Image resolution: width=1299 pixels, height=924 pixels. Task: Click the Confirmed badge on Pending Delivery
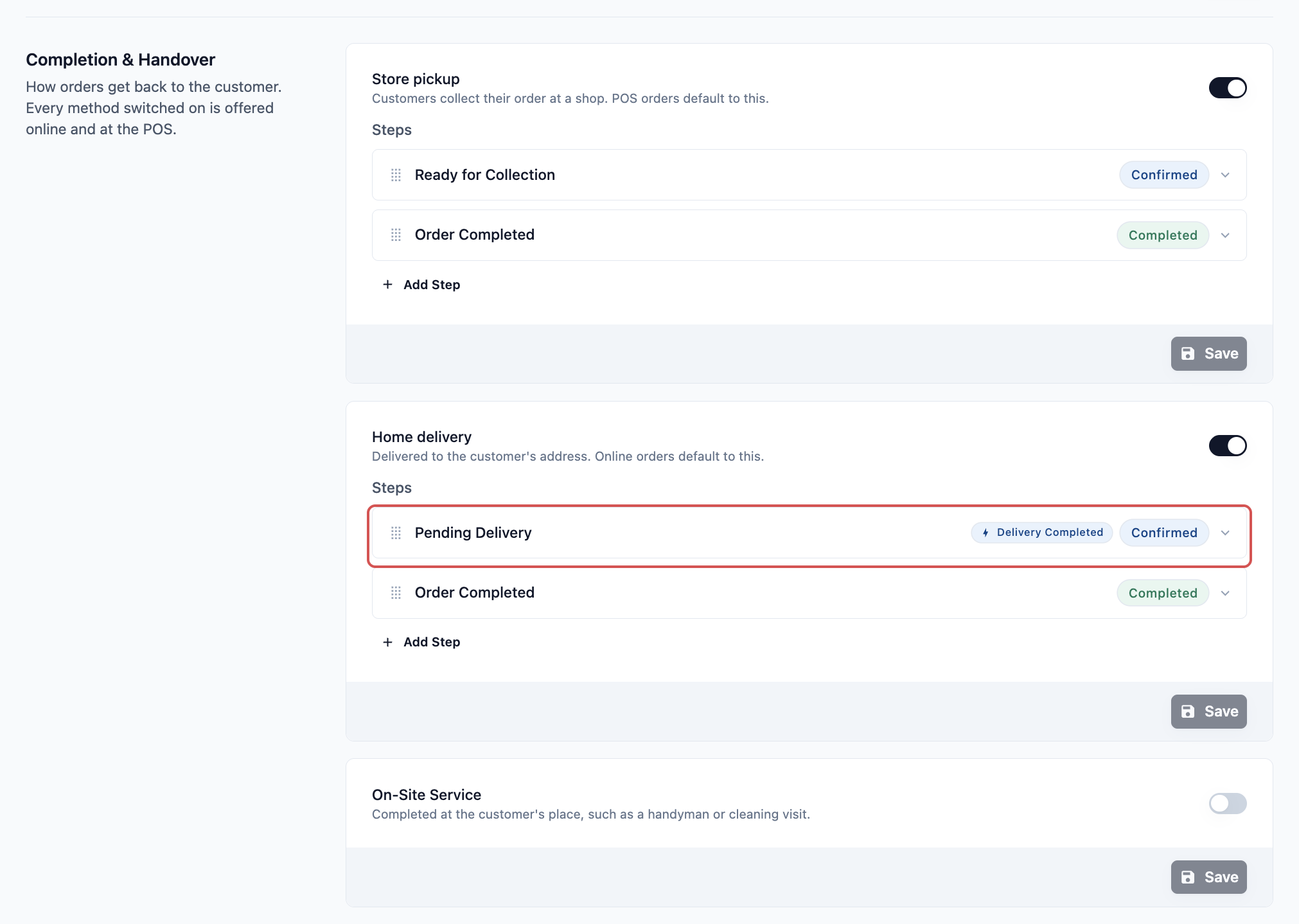coord(1163,533)
